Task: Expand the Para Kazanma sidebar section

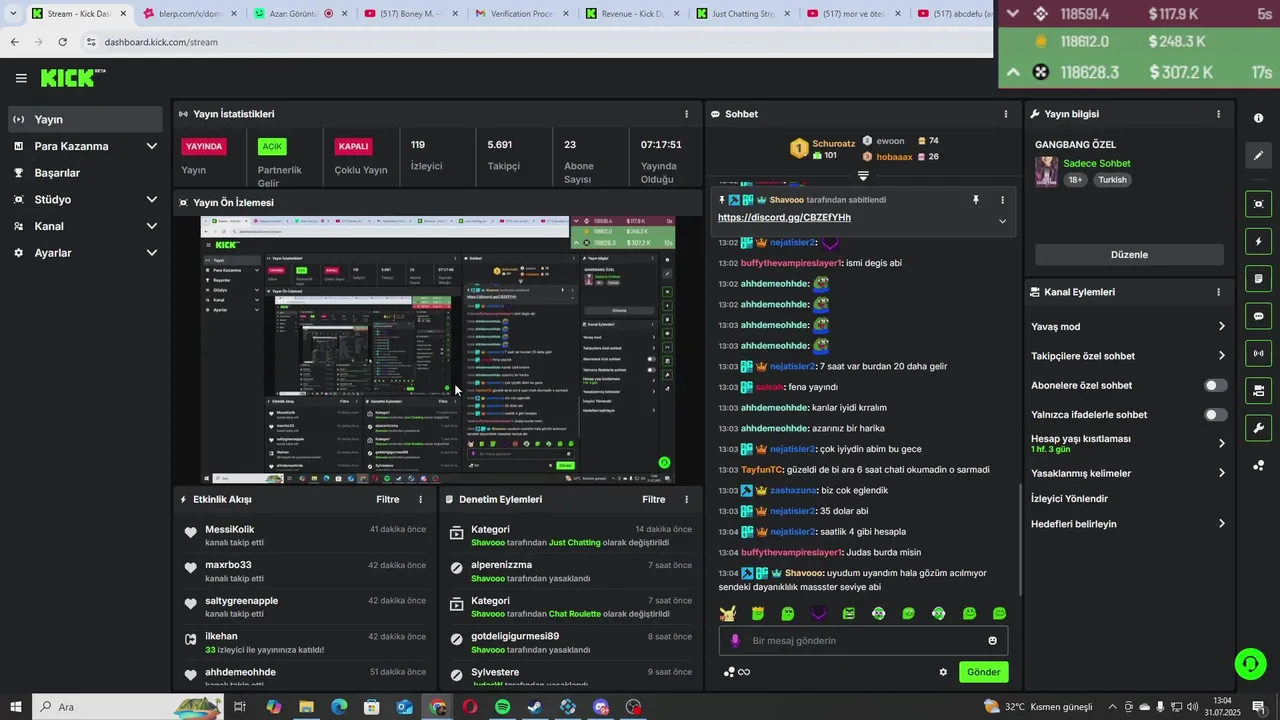Action: [152, 146]
